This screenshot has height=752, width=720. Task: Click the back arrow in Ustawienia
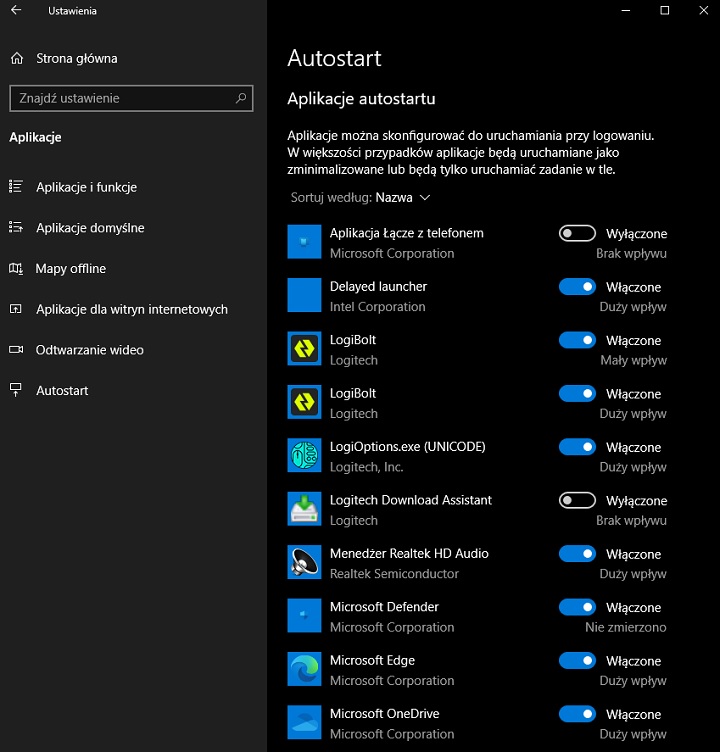click(x=16, y=11)
